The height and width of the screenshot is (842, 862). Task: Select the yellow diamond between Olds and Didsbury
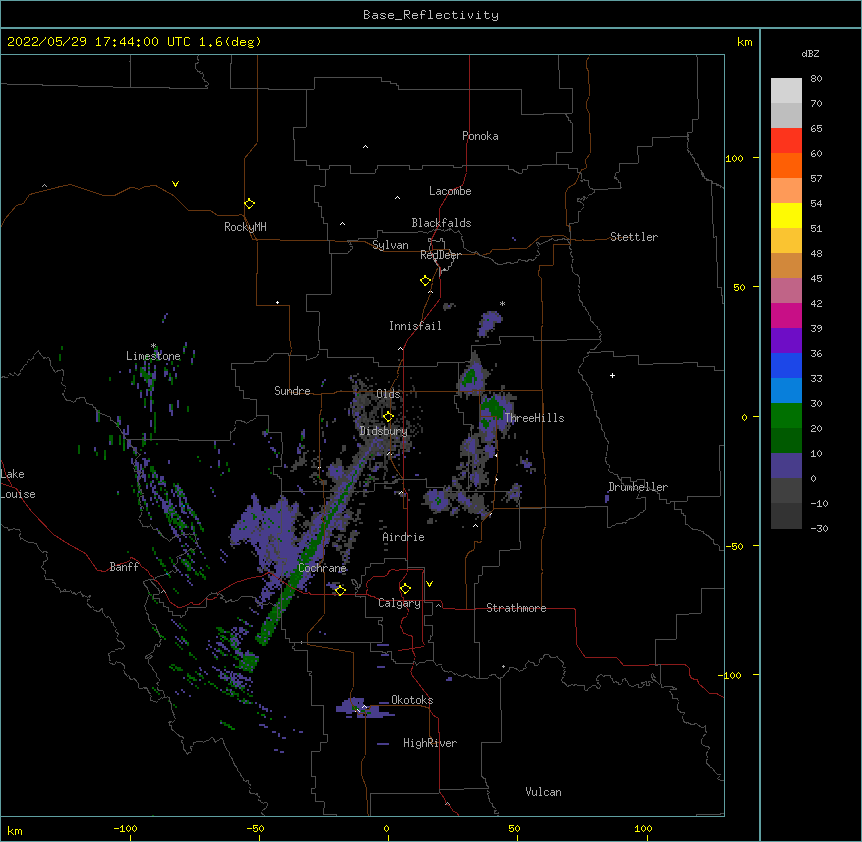coord(388,417)
